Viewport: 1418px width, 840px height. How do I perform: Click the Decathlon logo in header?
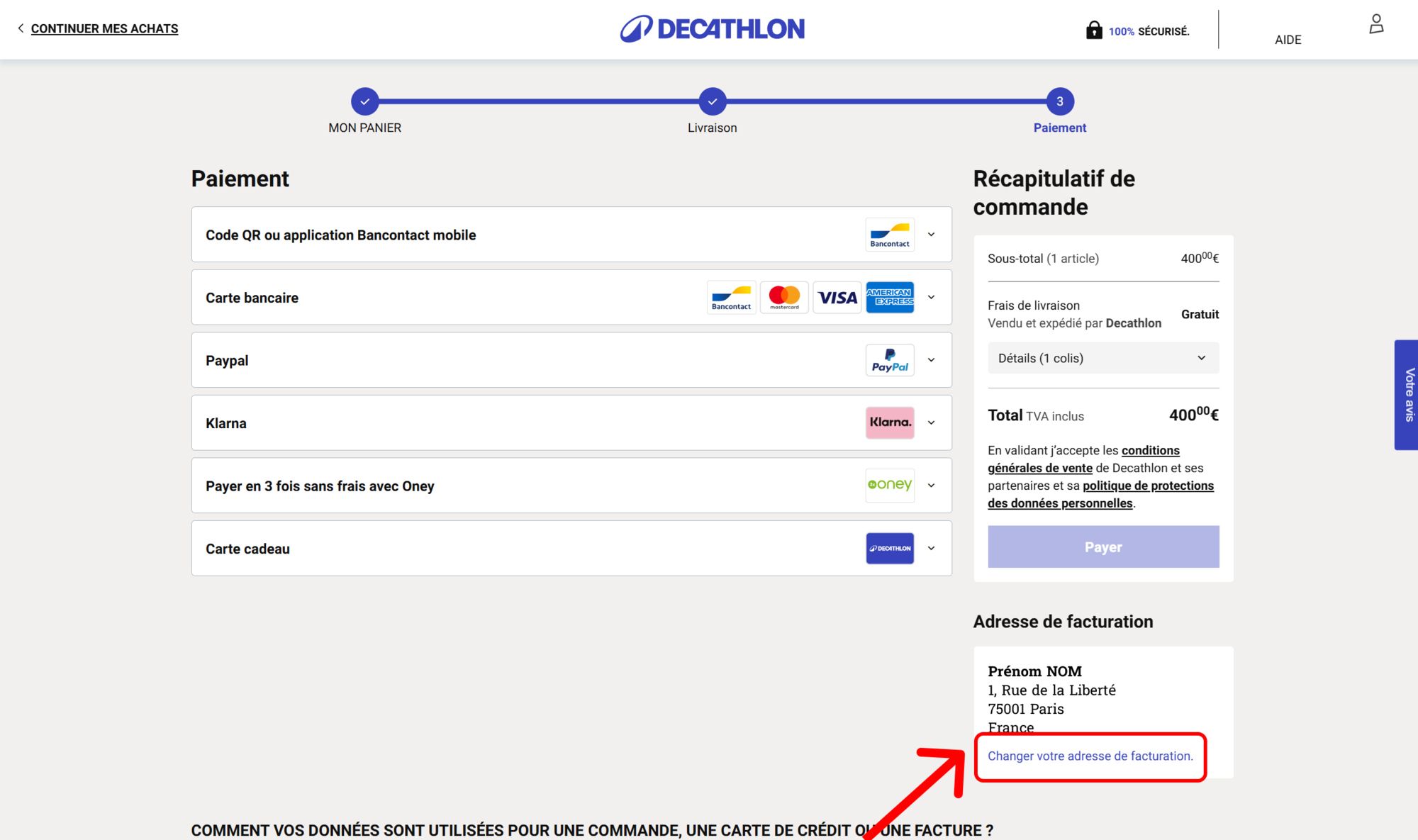713,29
